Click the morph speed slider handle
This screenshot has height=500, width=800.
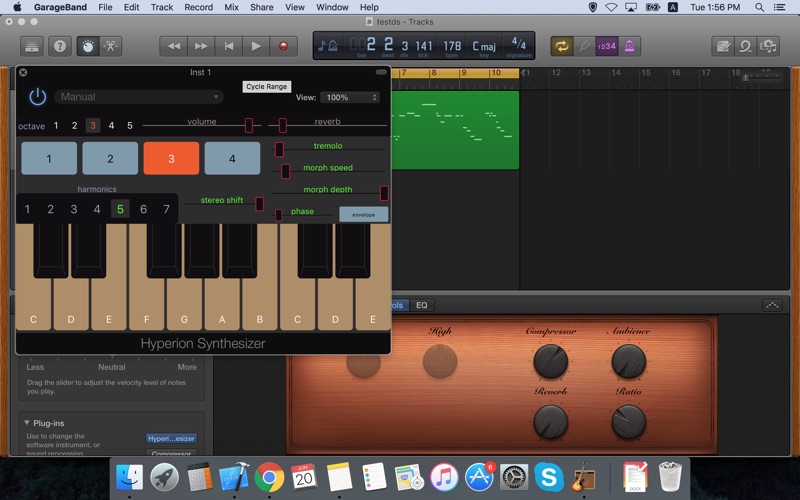pos(286,171)
